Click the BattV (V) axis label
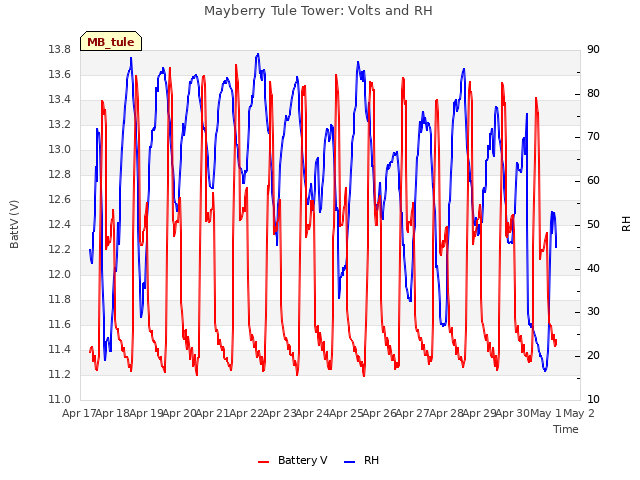Screen dimensions: 640x480 coord(14,224)
